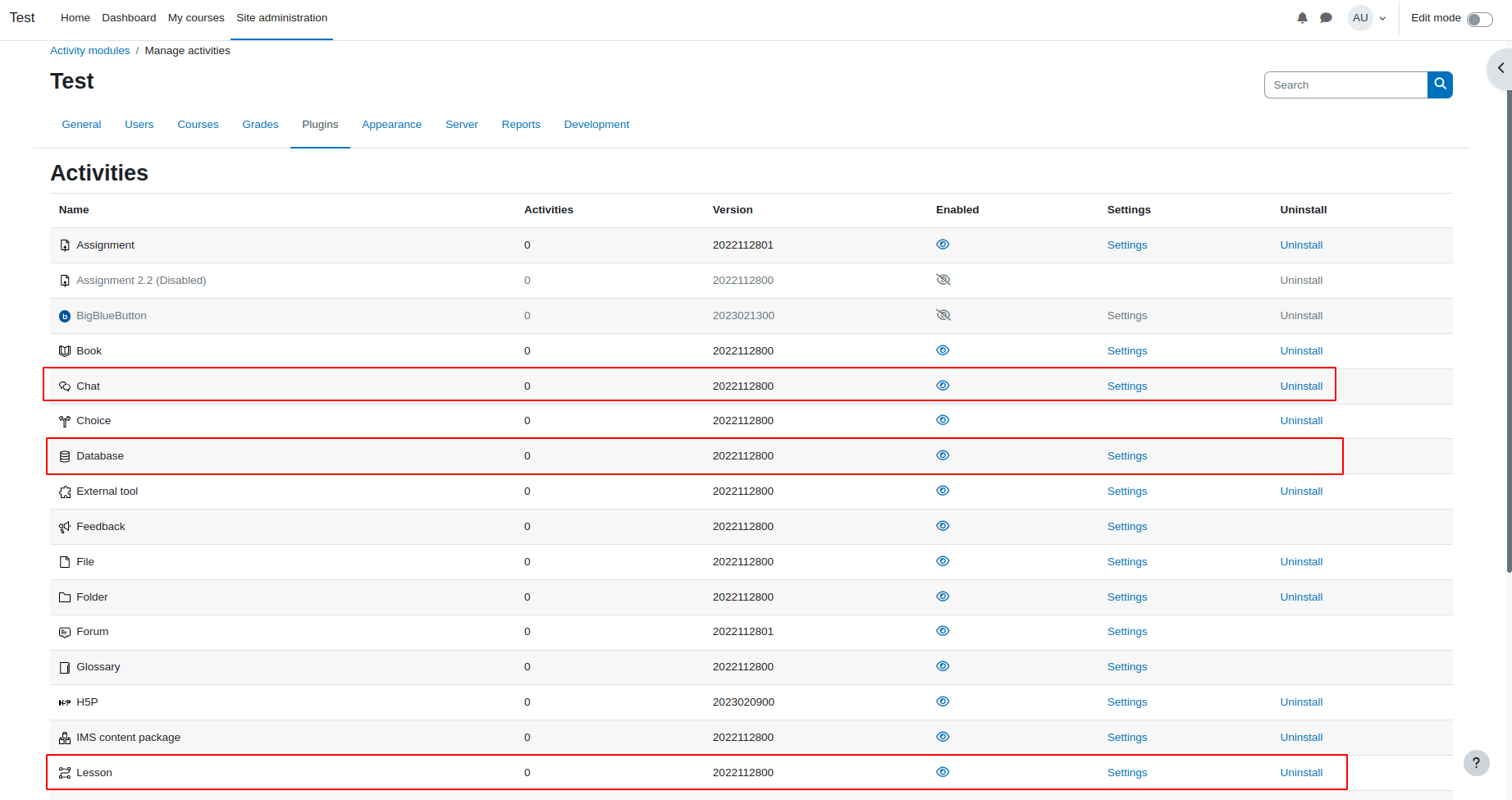1512x800 pixels.
Task: Switch to the Development tab
Action: pyautogui.click(x=596, y=125)
